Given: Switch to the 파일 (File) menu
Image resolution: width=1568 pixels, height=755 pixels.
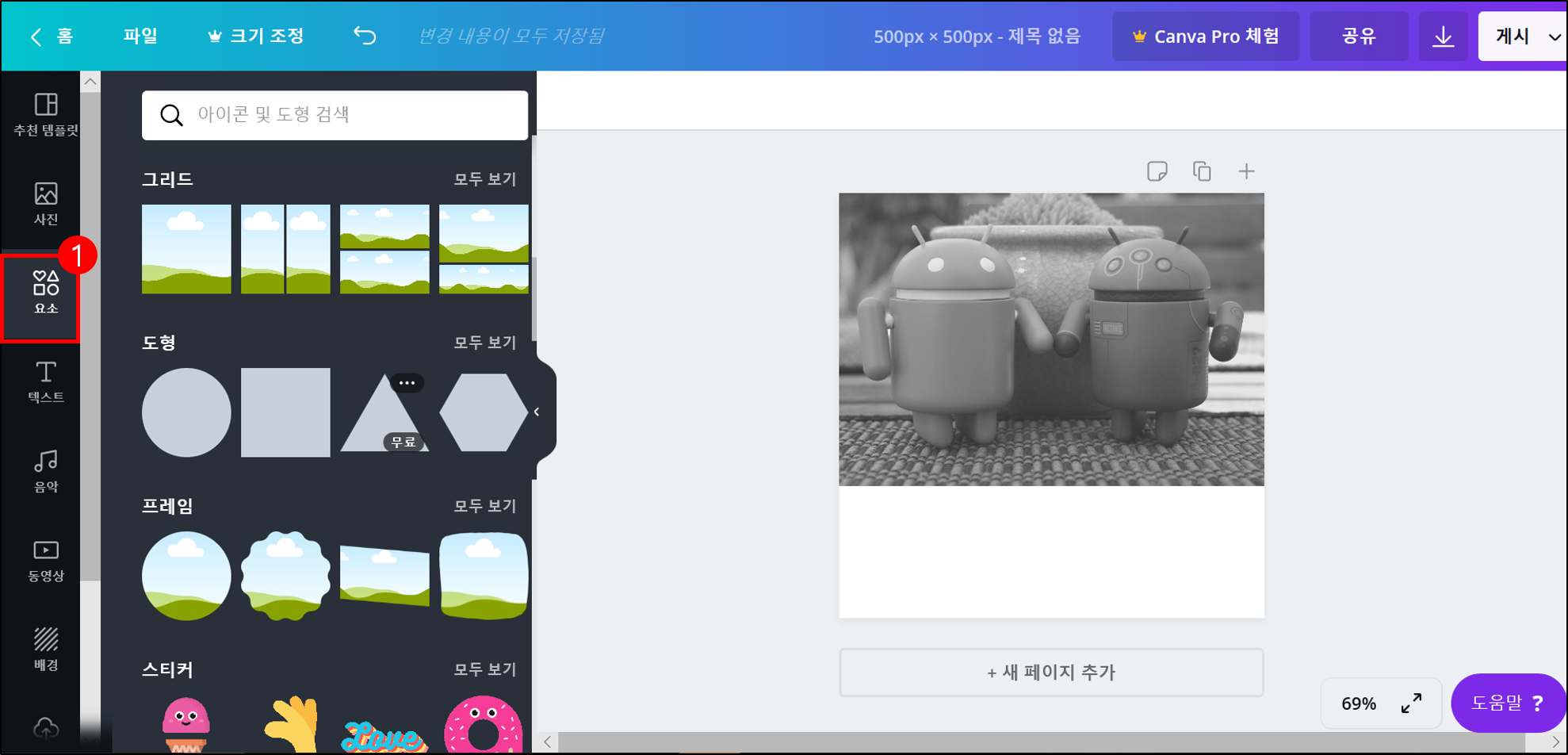Looking at the screenshot, I should [x=140, y=35].
